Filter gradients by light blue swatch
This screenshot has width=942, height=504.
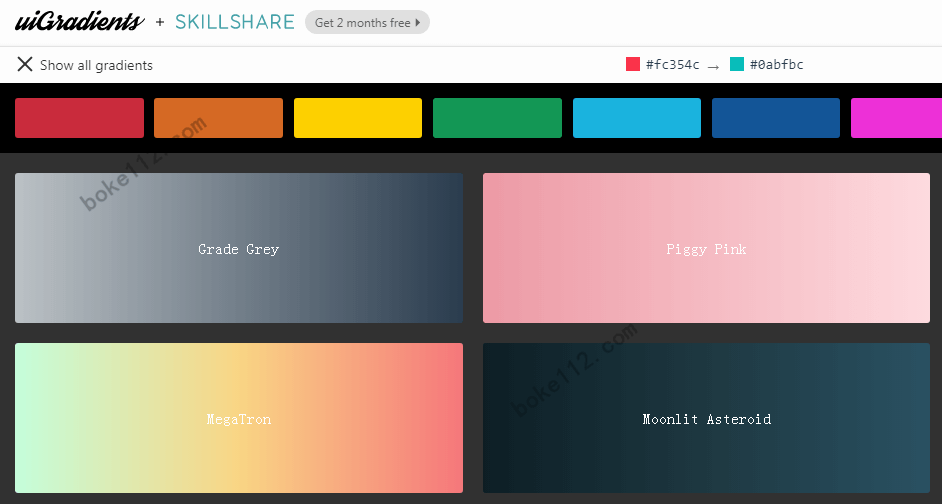point(637,118)
